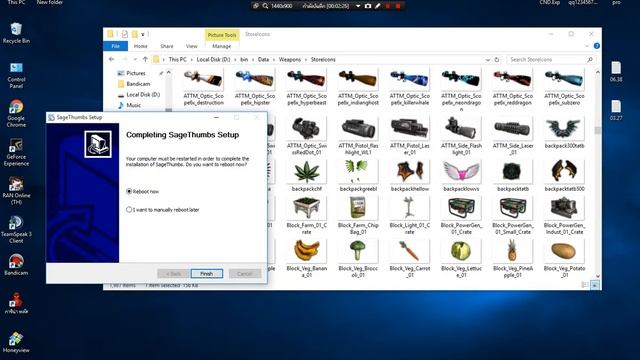Choose the Reboot now option
The height and width of the screenshot is (360, 640).
[142, 191]
